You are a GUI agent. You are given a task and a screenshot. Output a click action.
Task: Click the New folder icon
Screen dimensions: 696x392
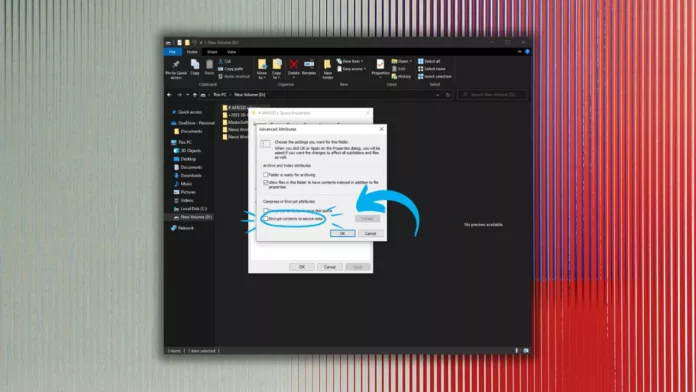[328, 65]
